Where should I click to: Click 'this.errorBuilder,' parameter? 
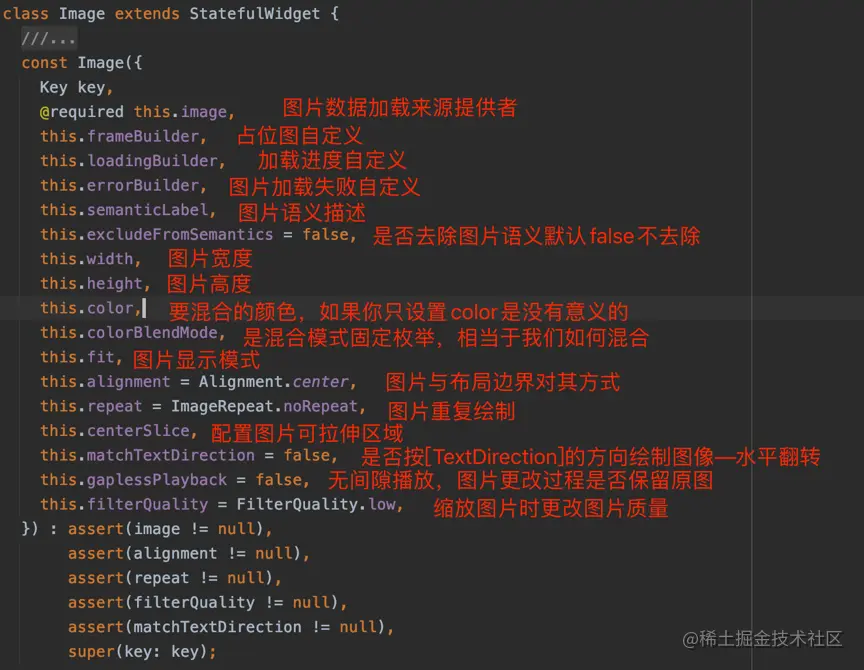123,185
